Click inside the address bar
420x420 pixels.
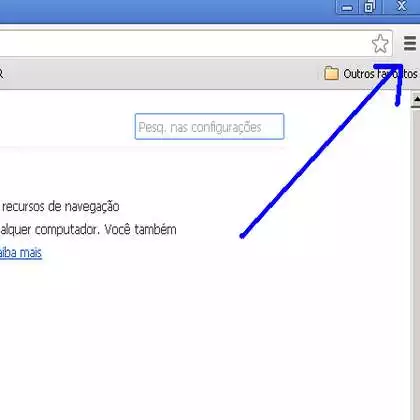point(196,44)
